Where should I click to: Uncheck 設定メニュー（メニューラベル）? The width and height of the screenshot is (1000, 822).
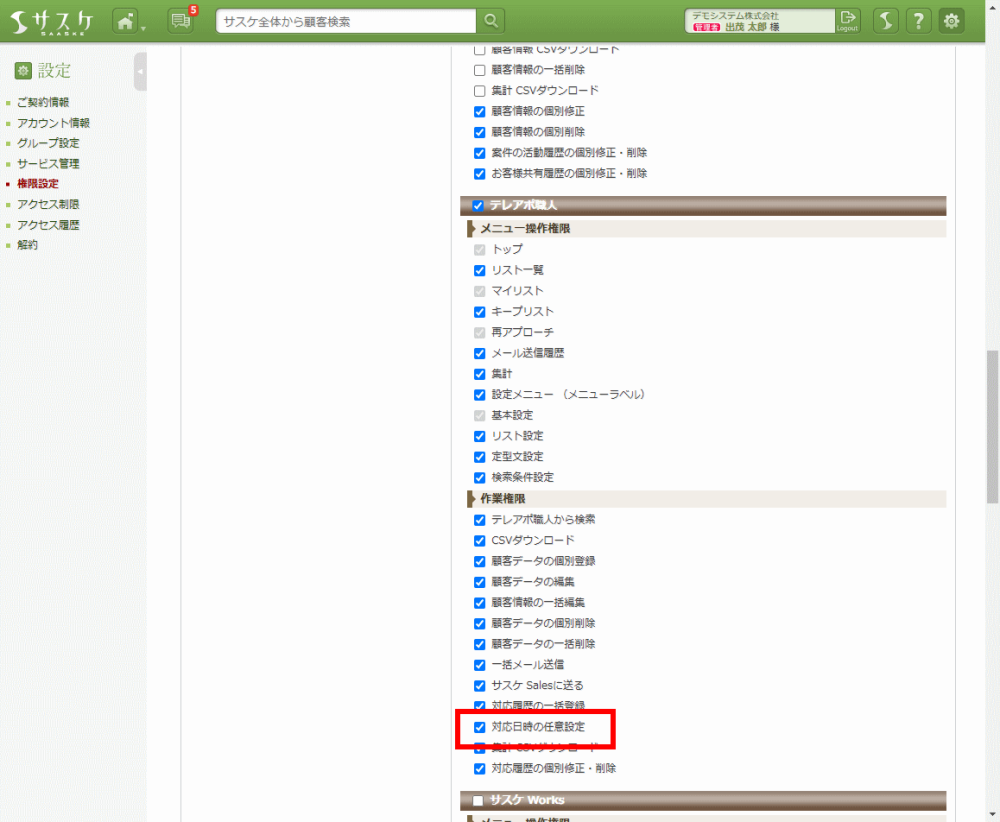tap(480, 395)
